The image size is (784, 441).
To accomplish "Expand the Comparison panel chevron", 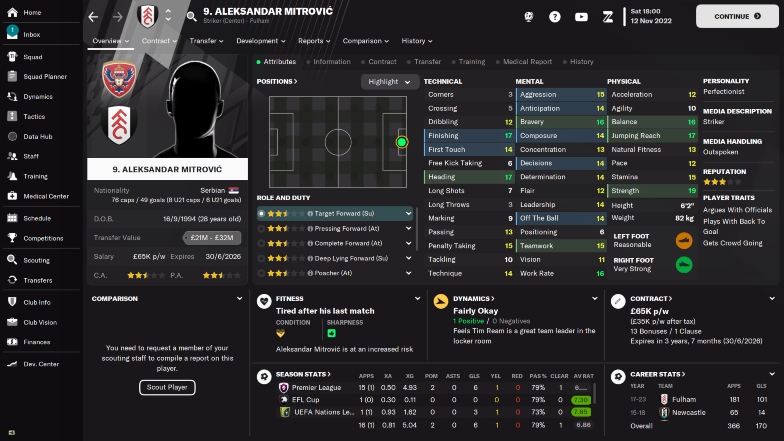I will [x=240, y=298].
